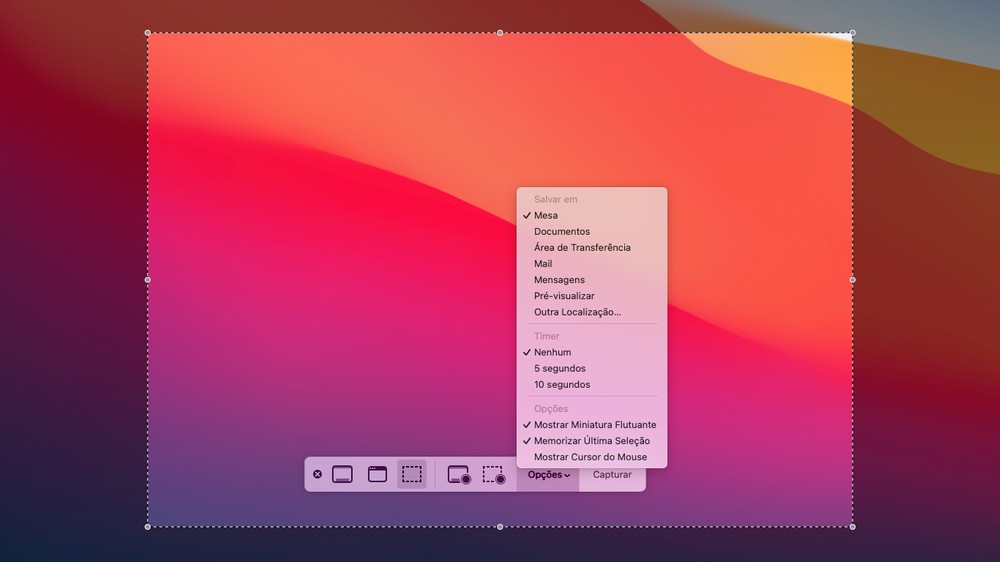Click the capture entire screen icon

click(x=342, y=475)
